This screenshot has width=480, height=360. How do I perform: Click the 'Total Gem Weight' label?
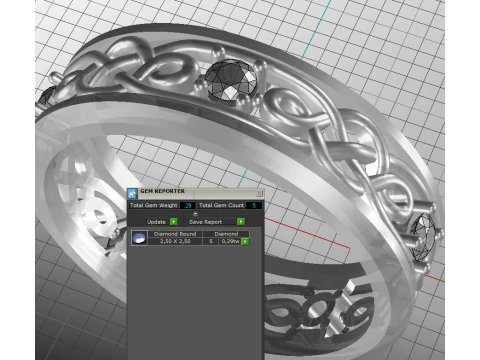[154, 205]
